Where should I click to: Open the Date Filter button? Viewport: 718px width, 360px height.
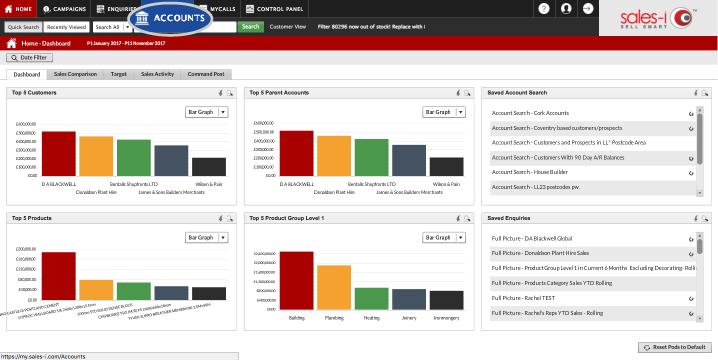(29, 58)
